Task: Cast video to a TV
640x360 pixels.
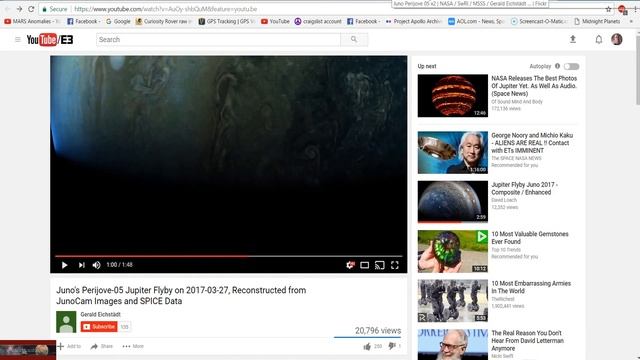Action: pos(380,265)
